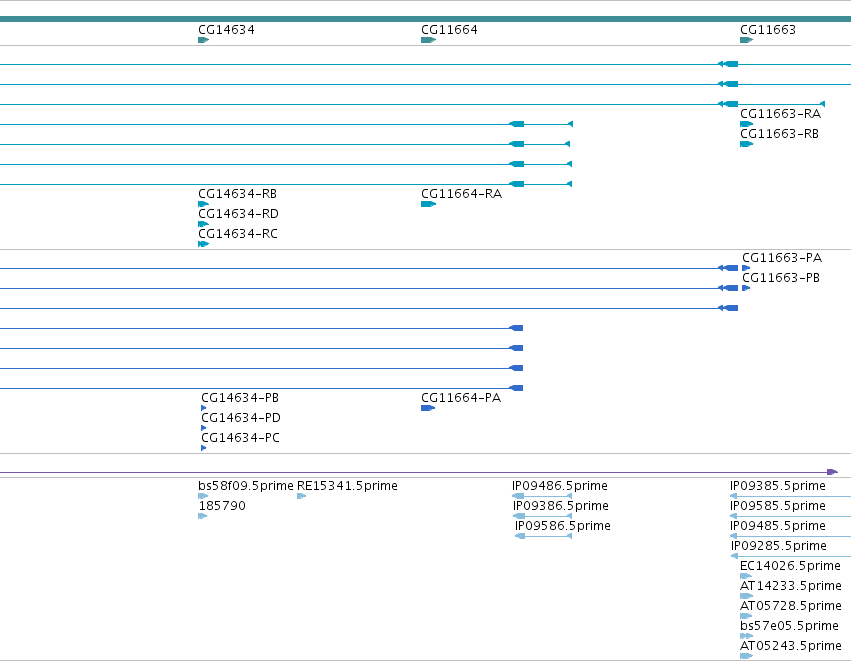Image resolution: width=851 pixels, height=661 pixels.
Task: Click the glyph beneath RE15341.5prime
Action: pos(302,496)
